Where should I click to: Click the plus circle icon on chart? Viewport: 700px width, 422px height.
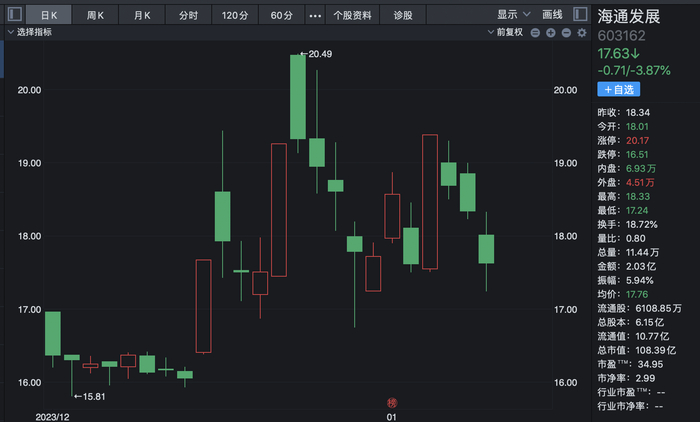tap(550, 33)
